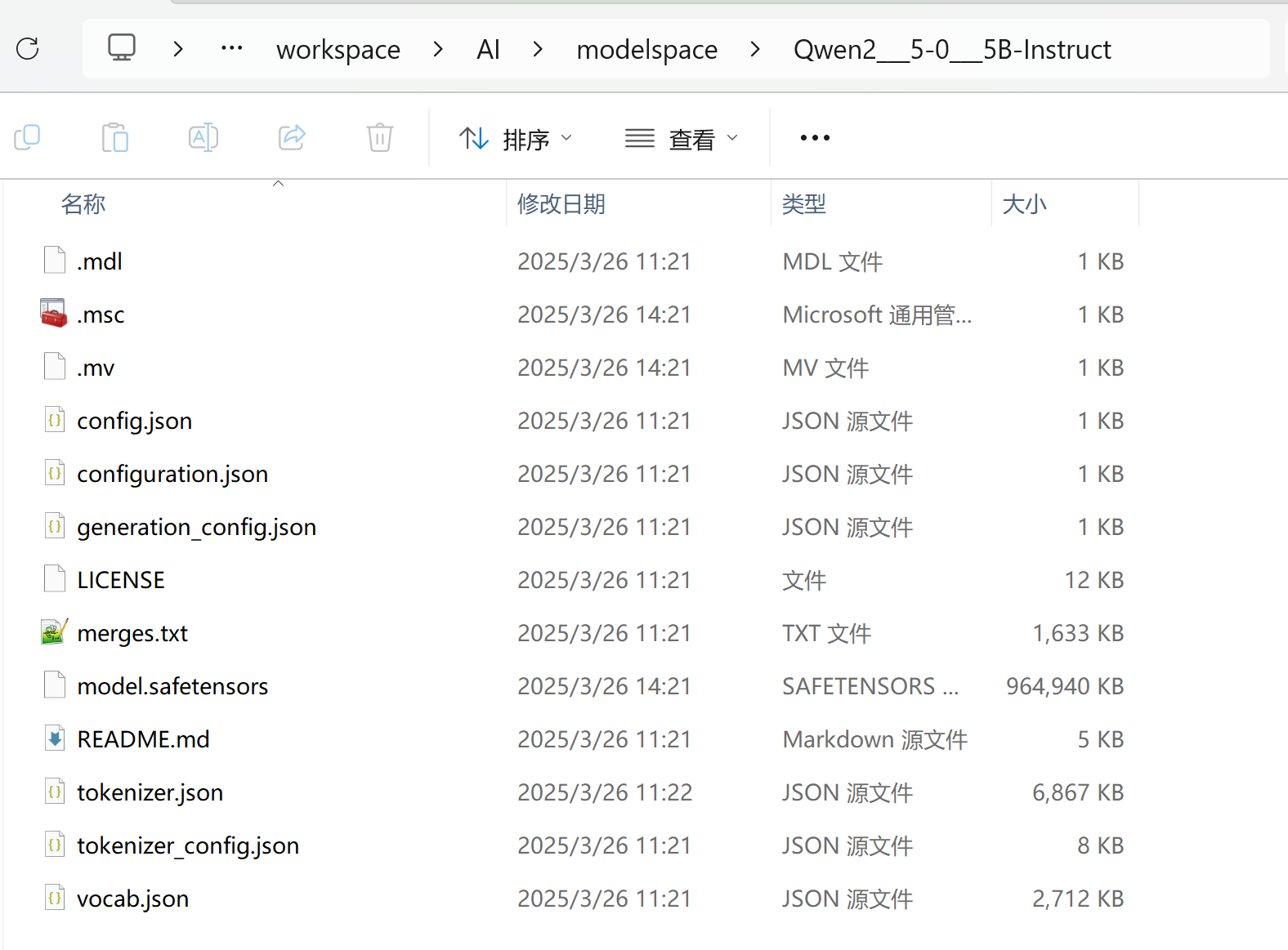The height and width of the screenshot is (950, 1288).
Task: Click the Paste toolbar icon
Action: pyautogui.click(x=115, y=137)
